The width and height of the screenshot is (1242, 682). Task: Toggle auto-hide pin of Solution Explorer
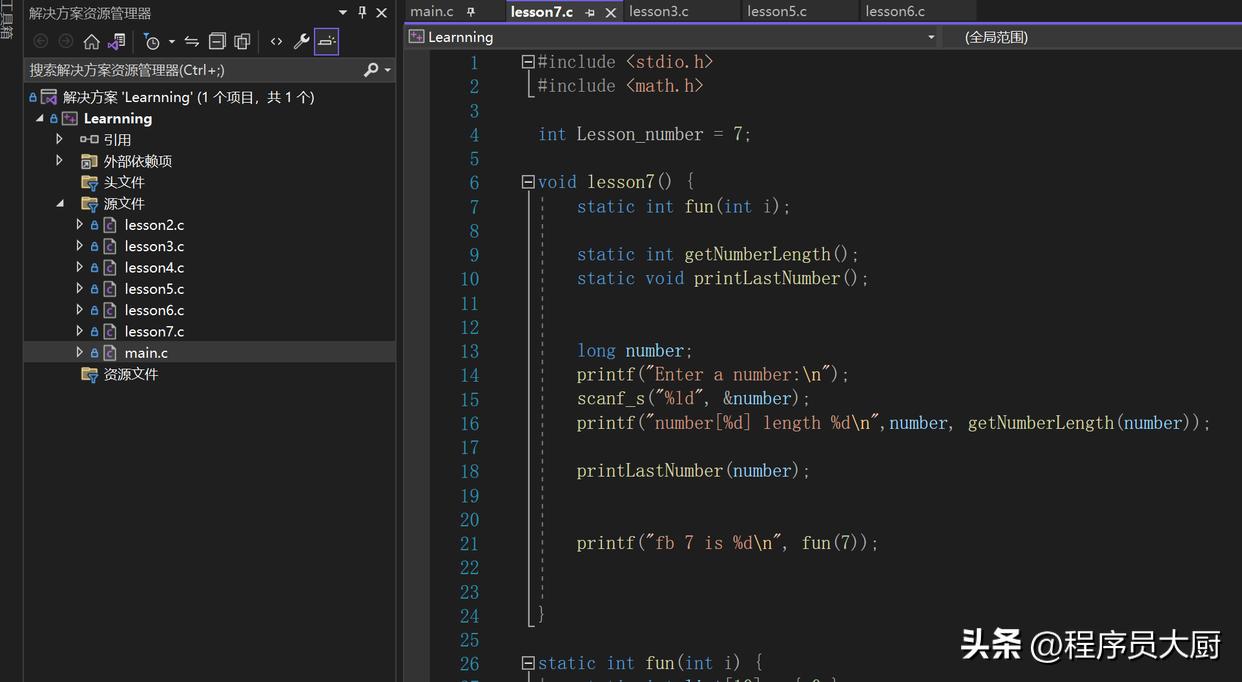[362, 13]
